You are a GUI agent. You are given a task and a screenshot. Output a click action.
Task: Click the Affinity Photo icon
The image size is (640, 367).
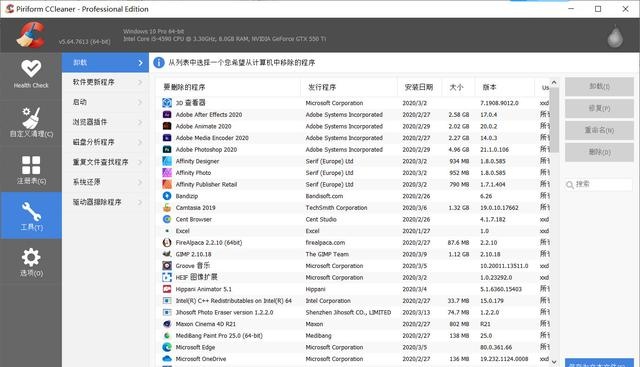pos(167,173)
